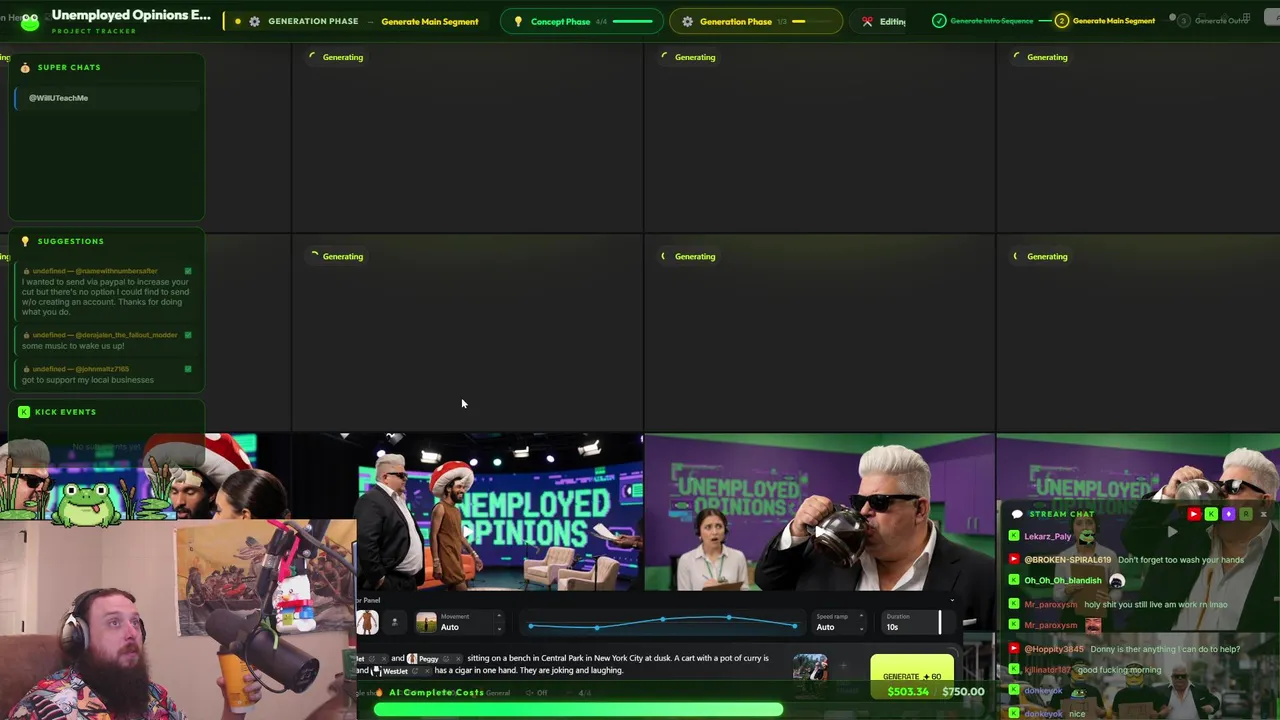Click the Duration slider handle
Screen dimensions: 1280x720
(940, 623)
